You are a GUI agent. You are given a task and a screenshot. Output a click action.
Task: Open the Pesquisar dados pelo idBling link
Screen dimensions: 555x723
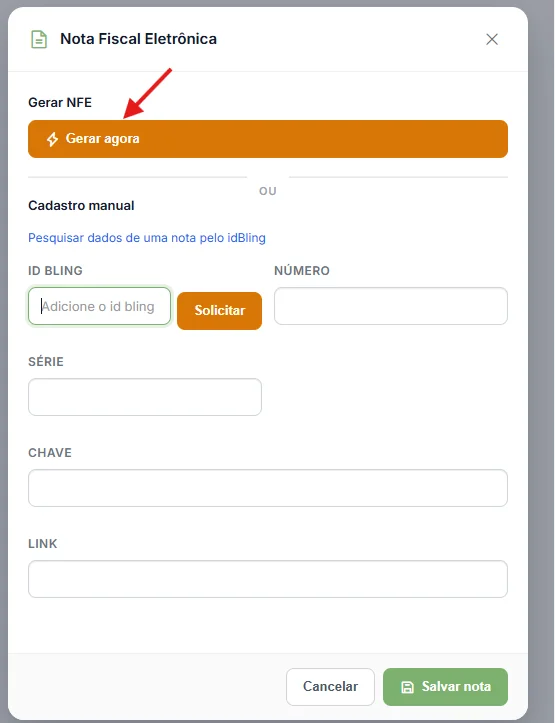point(147,238)
